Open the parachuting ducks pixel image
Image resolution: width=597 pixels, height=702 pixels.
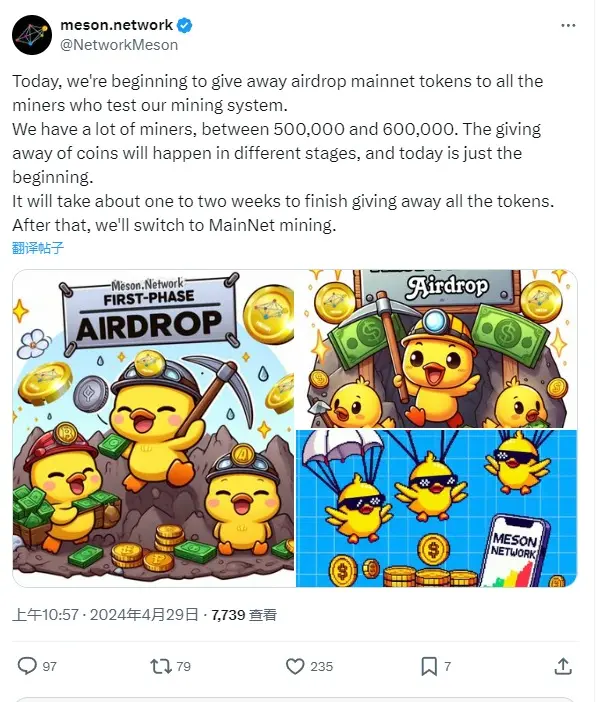click(437, 508)
